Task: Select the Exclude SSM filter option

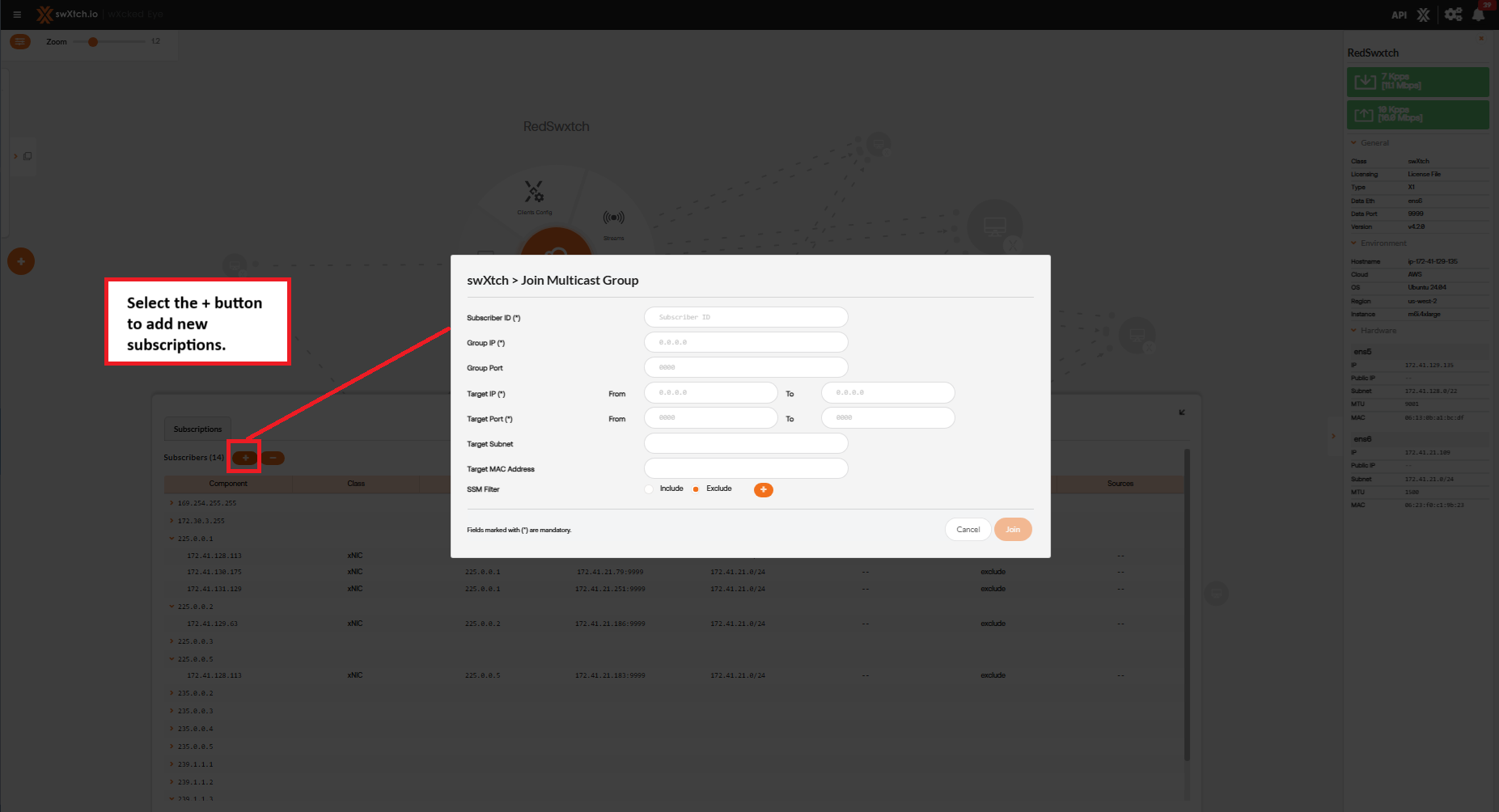Action: click(x=696, y=489)
